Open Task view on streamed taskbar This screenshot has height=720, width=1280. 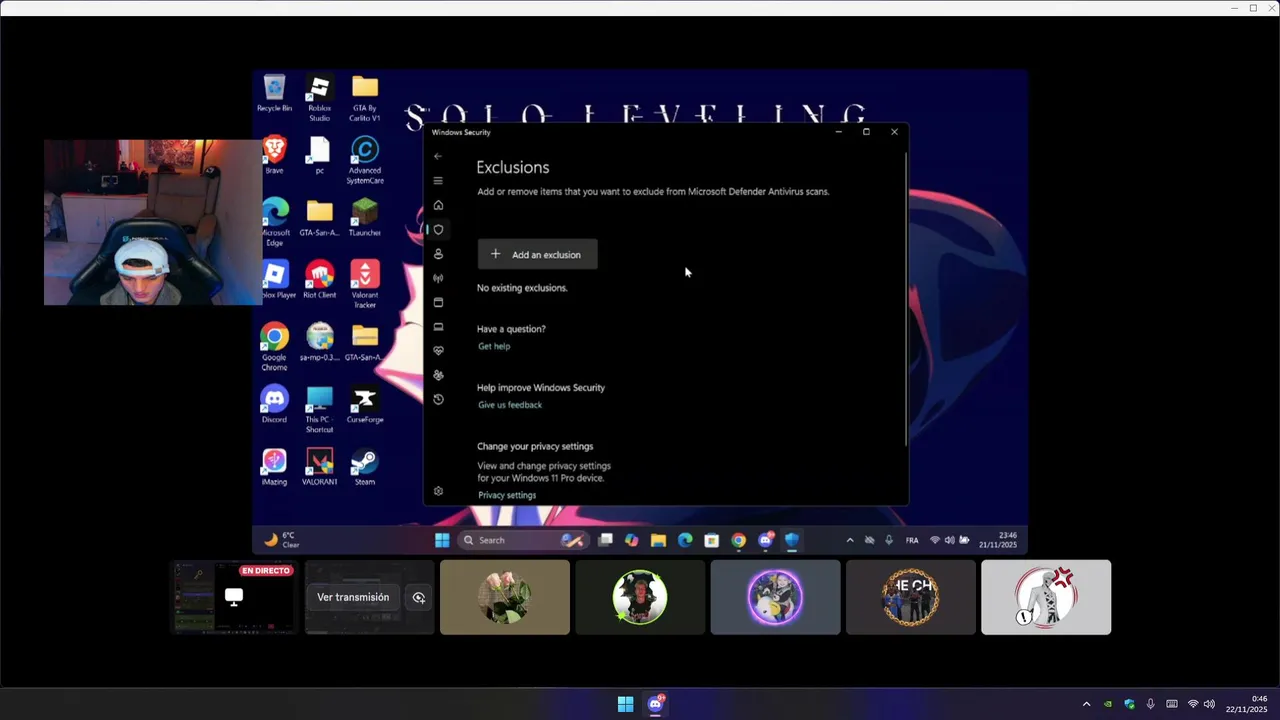(605, 540)
